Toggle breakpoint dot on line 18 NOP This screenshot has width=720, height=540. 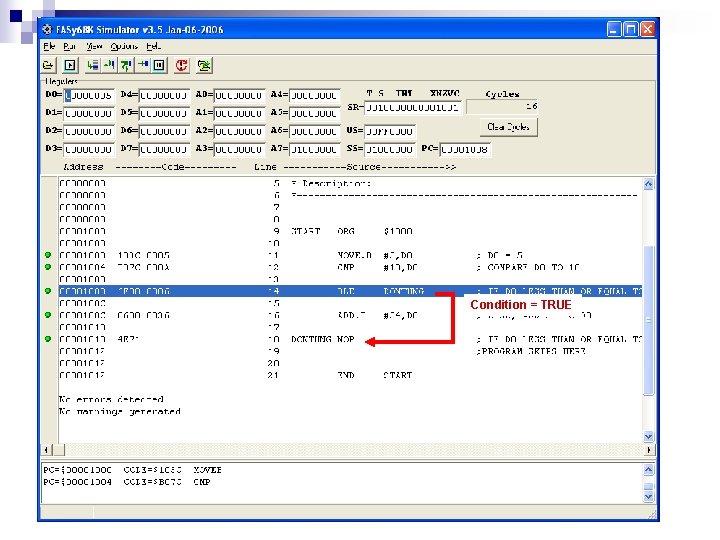coord(48,339)
